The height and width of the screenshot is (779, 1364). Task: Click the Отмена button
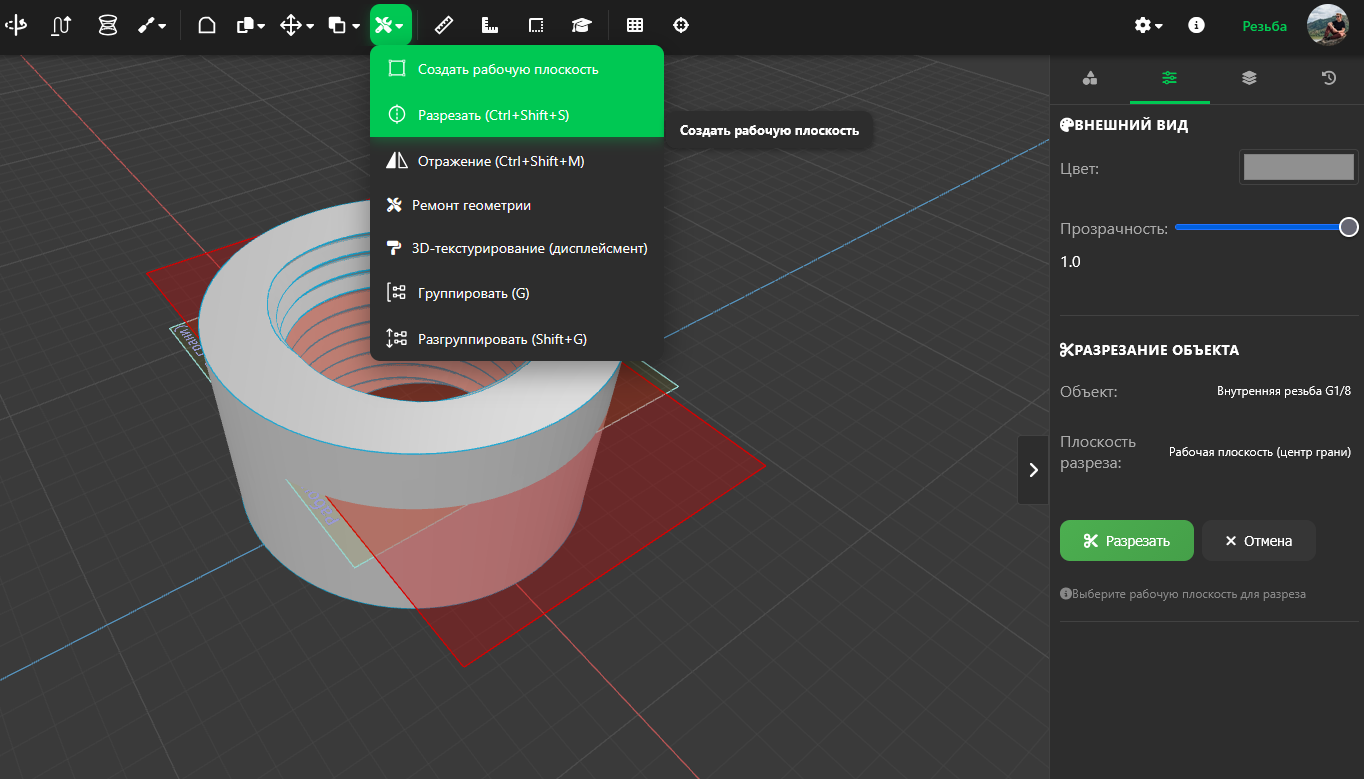[1259, 541]
